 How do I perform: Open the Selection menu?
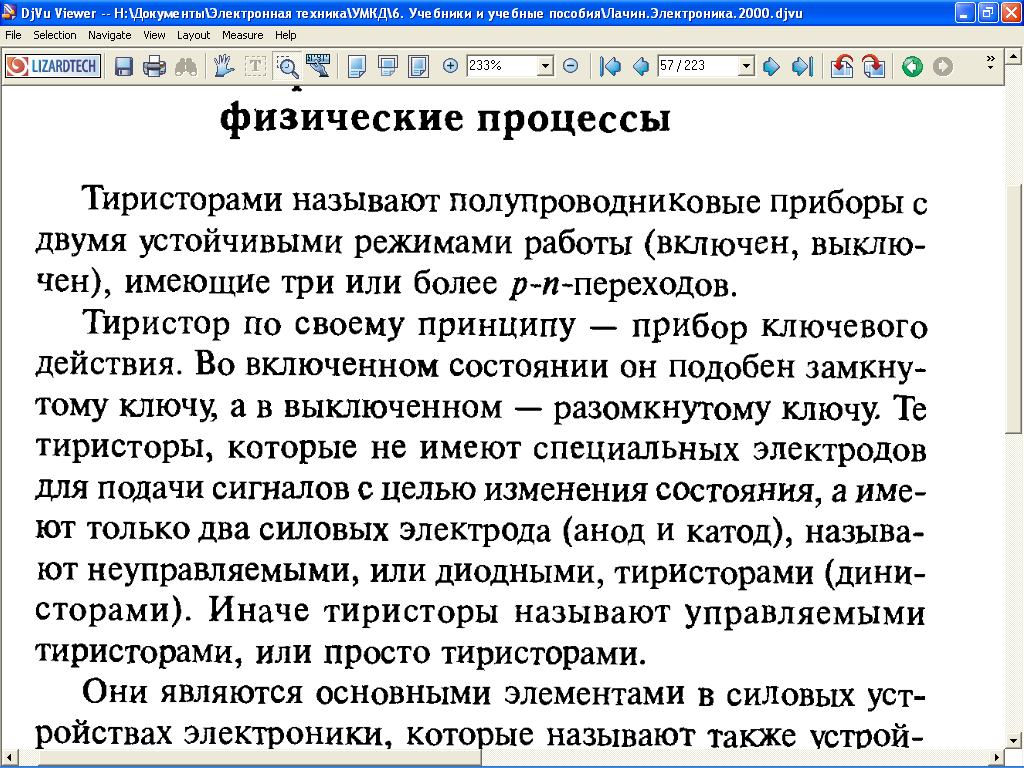[x=55, y=35]
